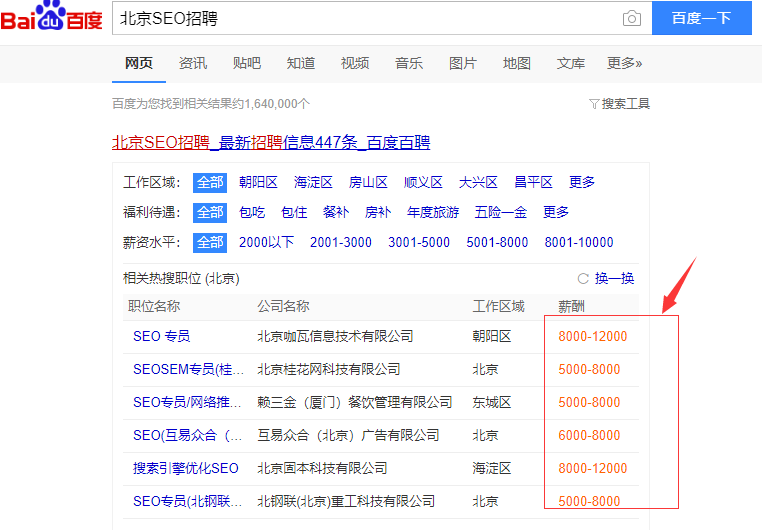This screenshot has height=530, width=762.
Task: Open the SEO 专员 job listing
Action: pos(161,336)
